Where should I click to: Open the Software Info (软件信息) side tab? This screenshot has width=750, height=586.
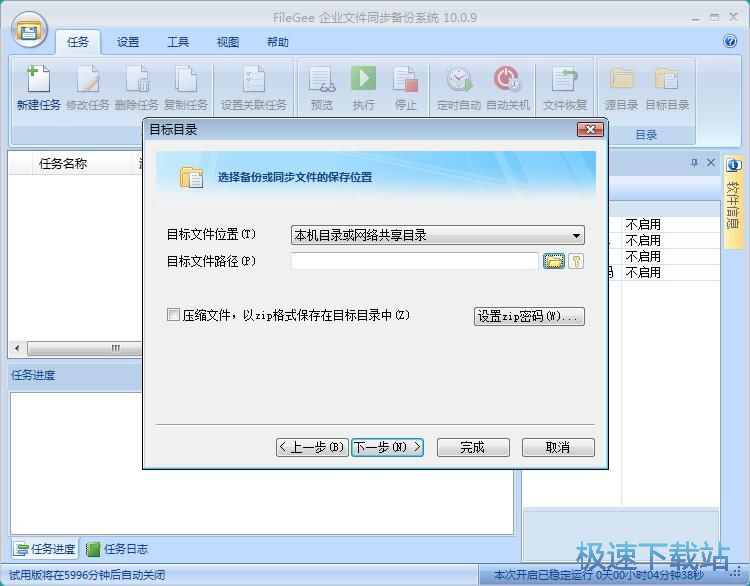(733, 201)
